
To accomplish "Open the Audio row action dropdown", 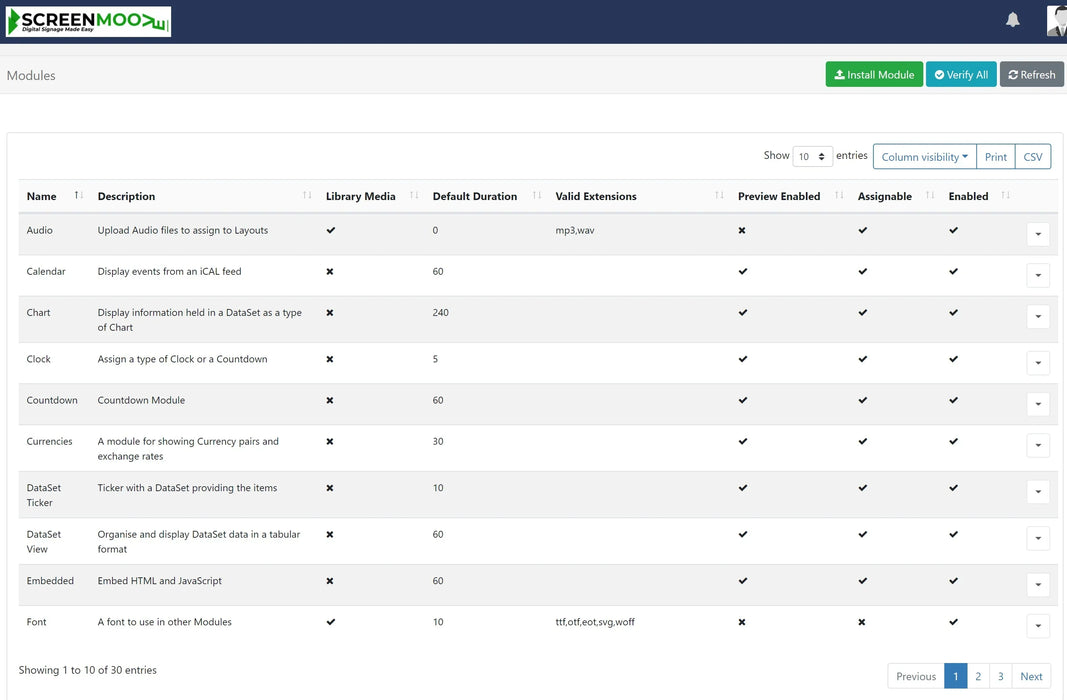I will (1038, 234).
